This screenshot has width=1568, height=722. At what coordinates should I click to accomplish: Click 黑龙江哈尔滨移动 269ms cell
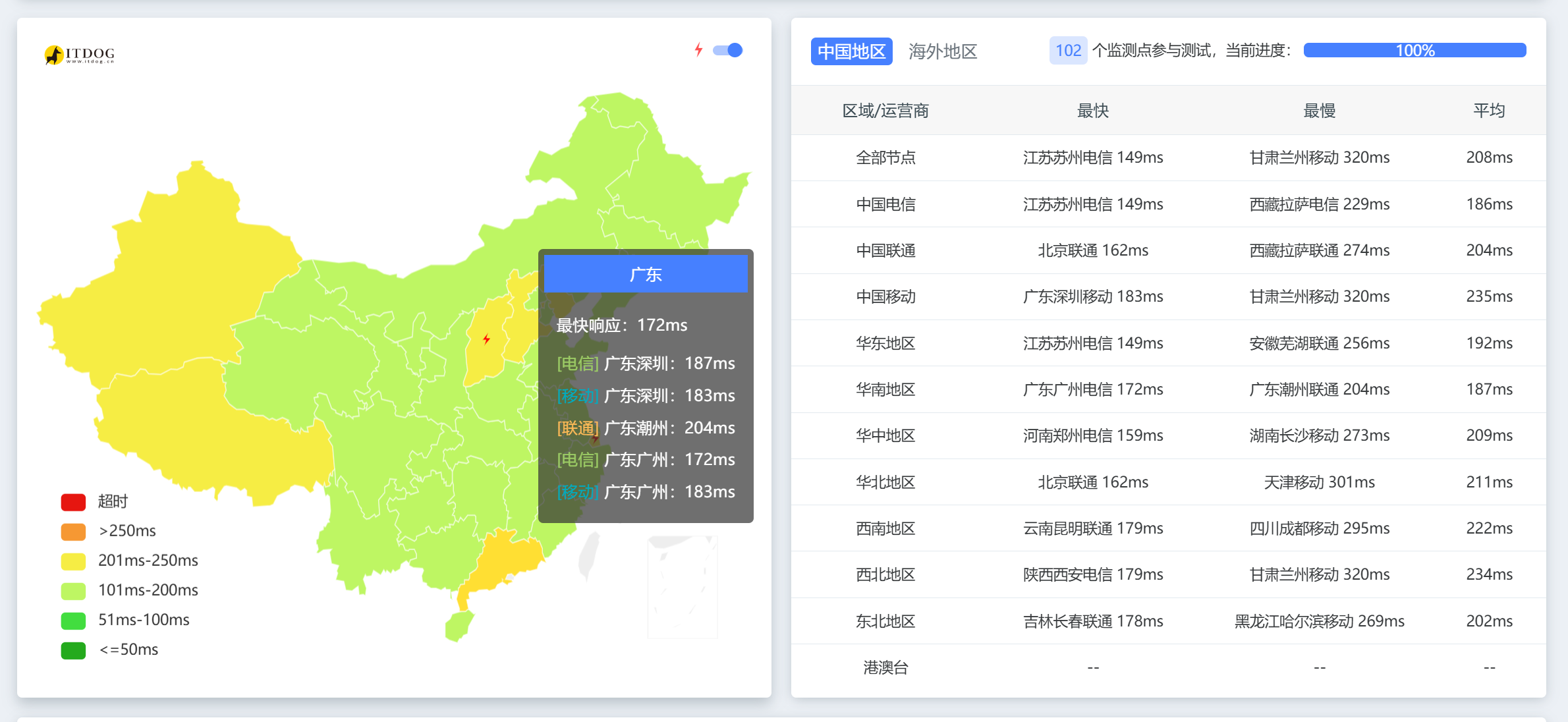[1320, 621]
